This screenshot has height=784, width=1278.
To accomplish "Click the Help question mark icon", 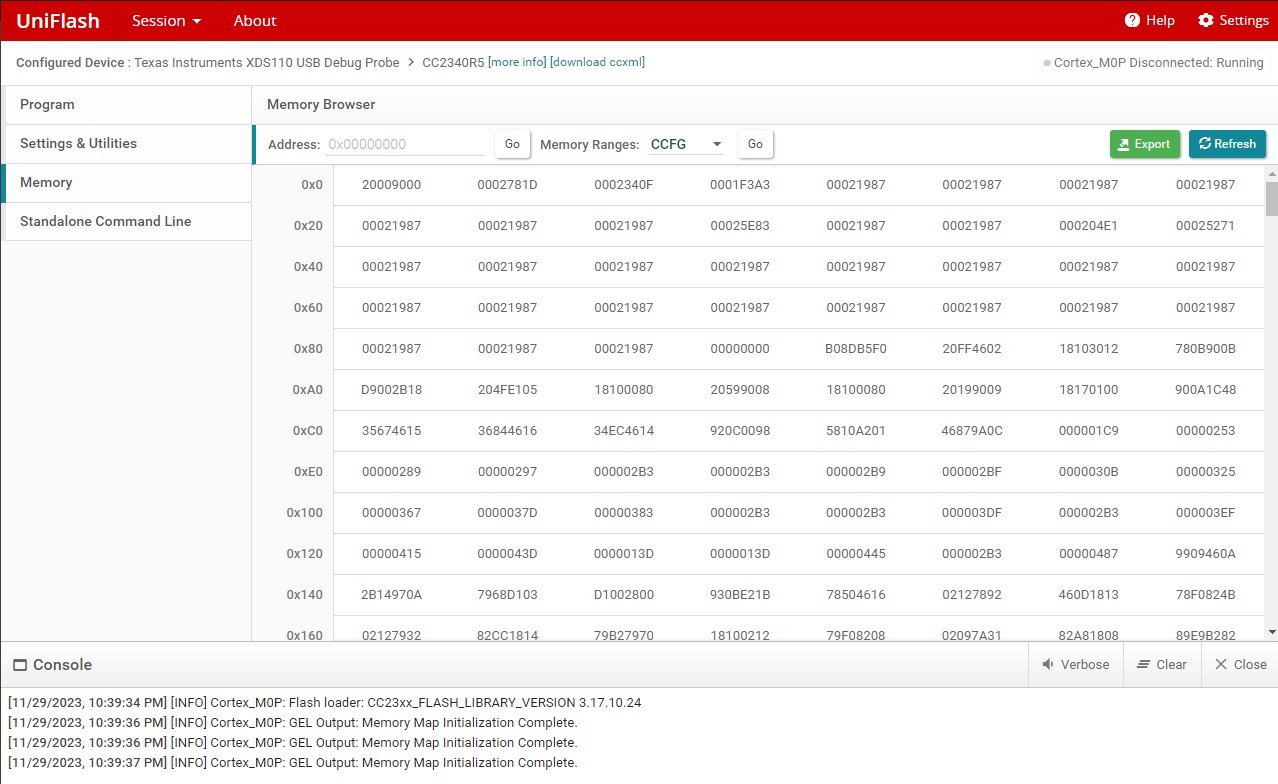I will tap(1132, 21).
